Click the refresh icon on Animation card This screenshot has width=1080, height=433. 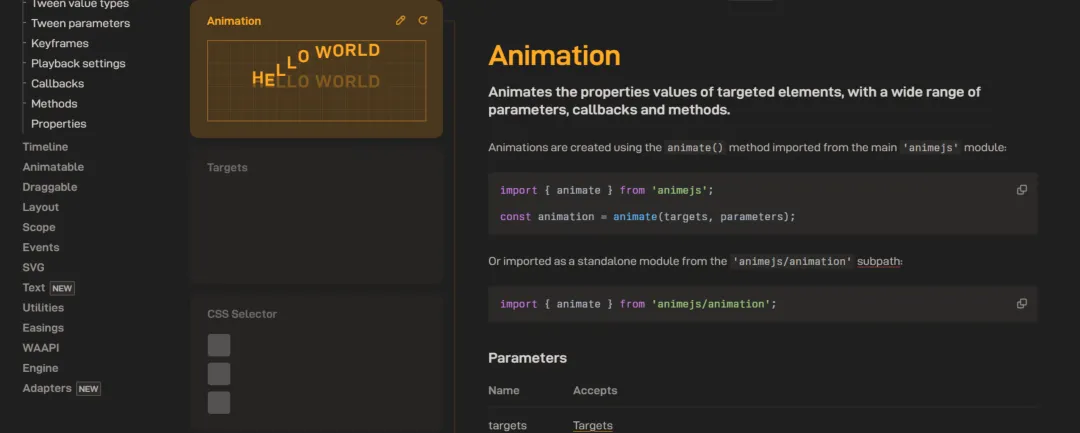point(423,21)
